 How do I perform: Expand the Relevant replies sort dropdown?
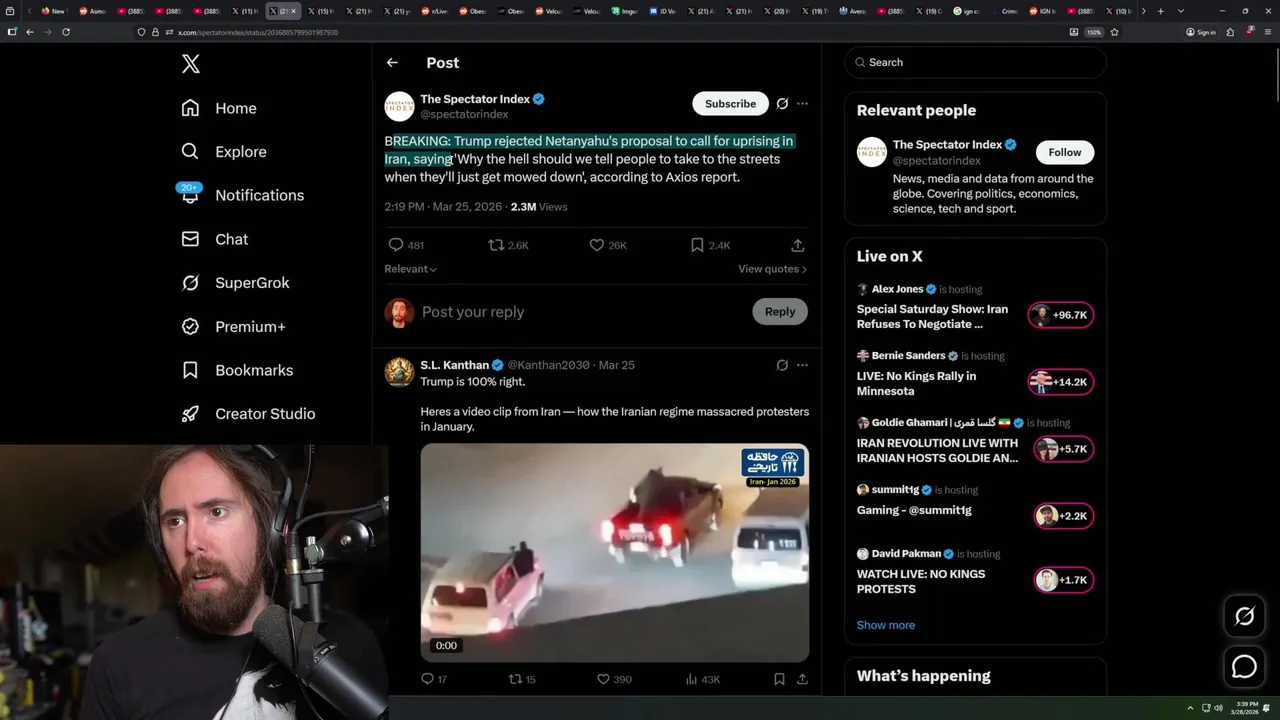coord(411,269)
